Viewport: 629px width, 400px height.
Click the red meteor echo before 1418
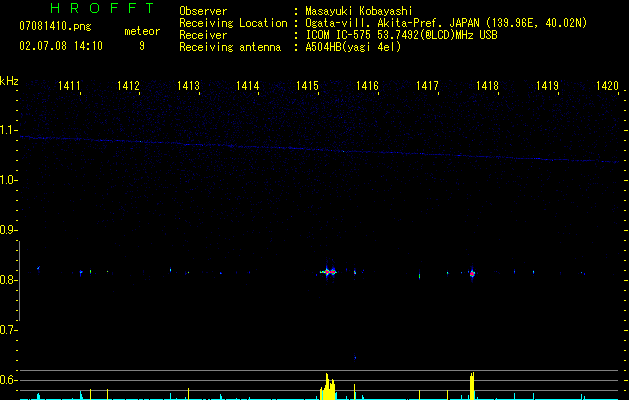(x=472, y=274)
